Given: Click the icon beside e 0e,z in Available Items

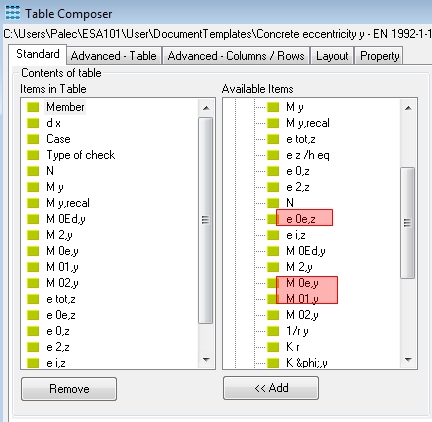Looking at the screenshot, I should point(273,219).
